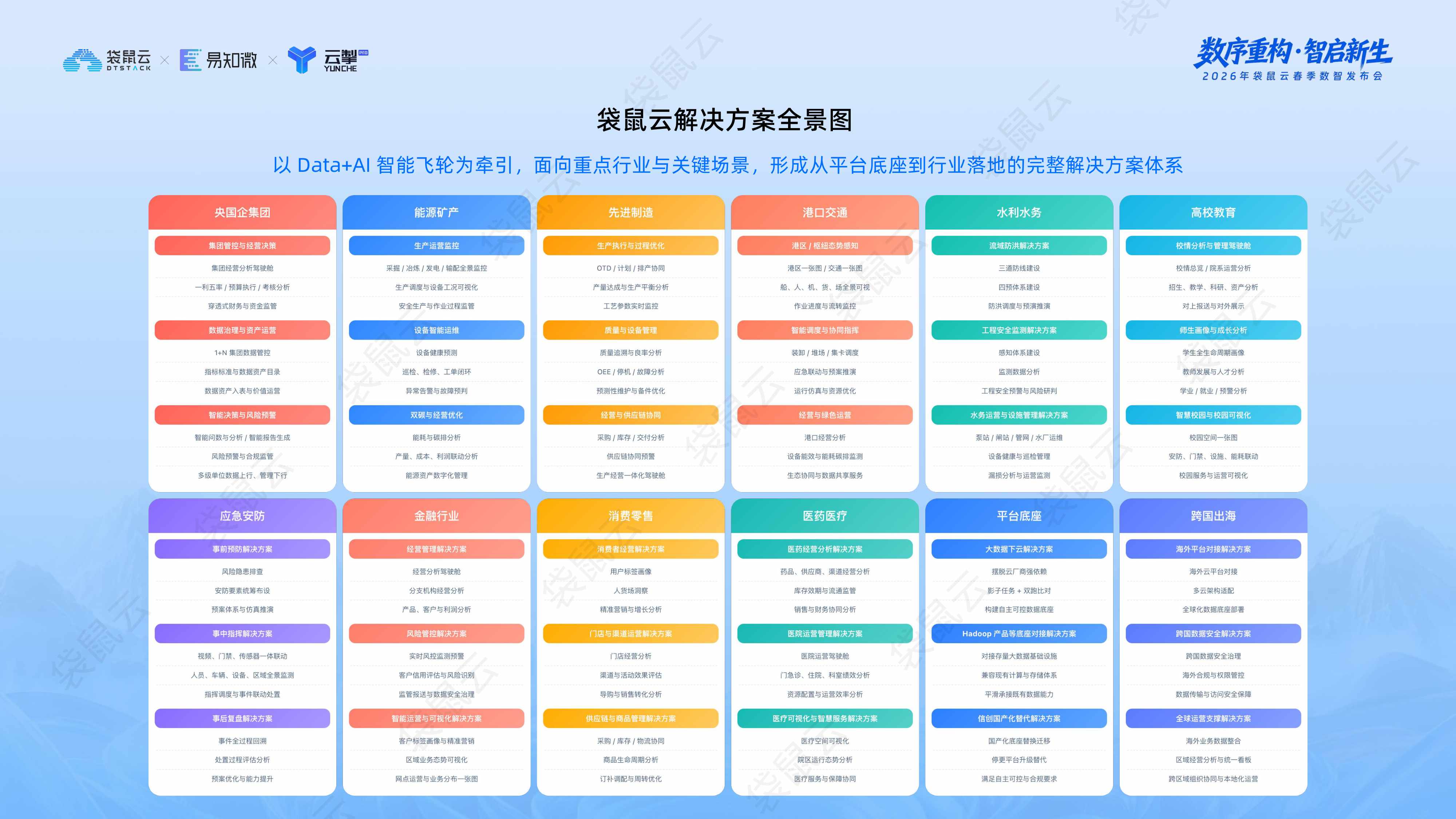Click the 实时风控监测预警 item
The image size is (1456, 819).
click(436, 657)
